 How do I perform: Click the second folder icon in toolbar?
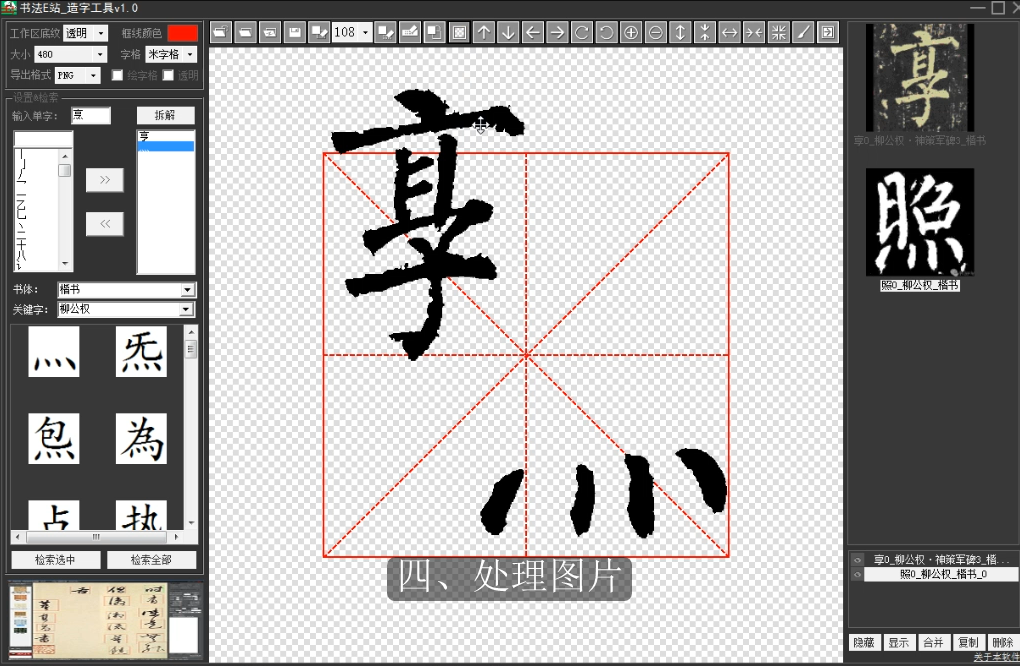pos(246,33)
